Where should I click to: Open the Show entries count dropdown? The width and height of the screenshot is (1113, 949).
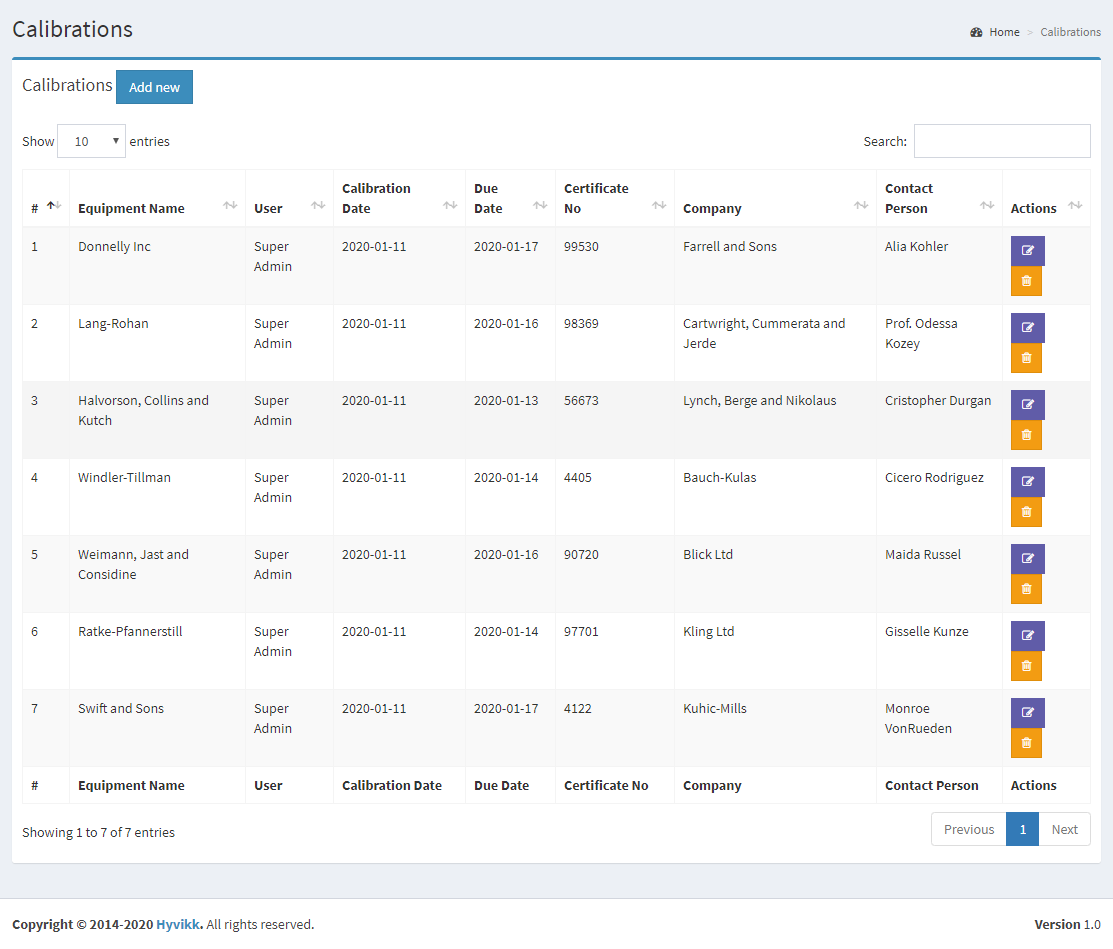(92, 141)
